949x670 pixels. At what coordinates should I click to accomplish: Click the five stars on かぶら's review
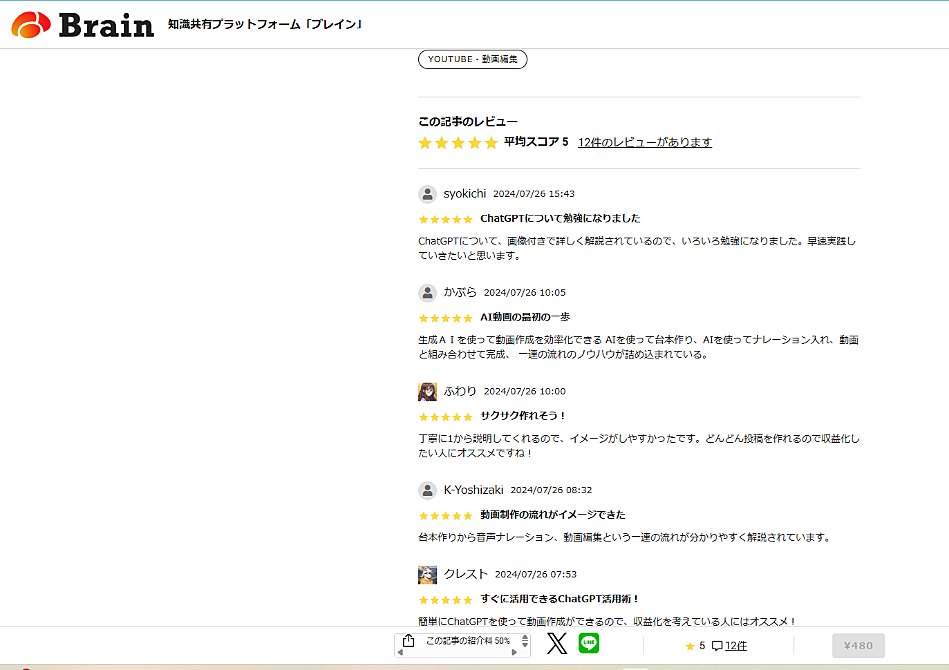[445, 318]
